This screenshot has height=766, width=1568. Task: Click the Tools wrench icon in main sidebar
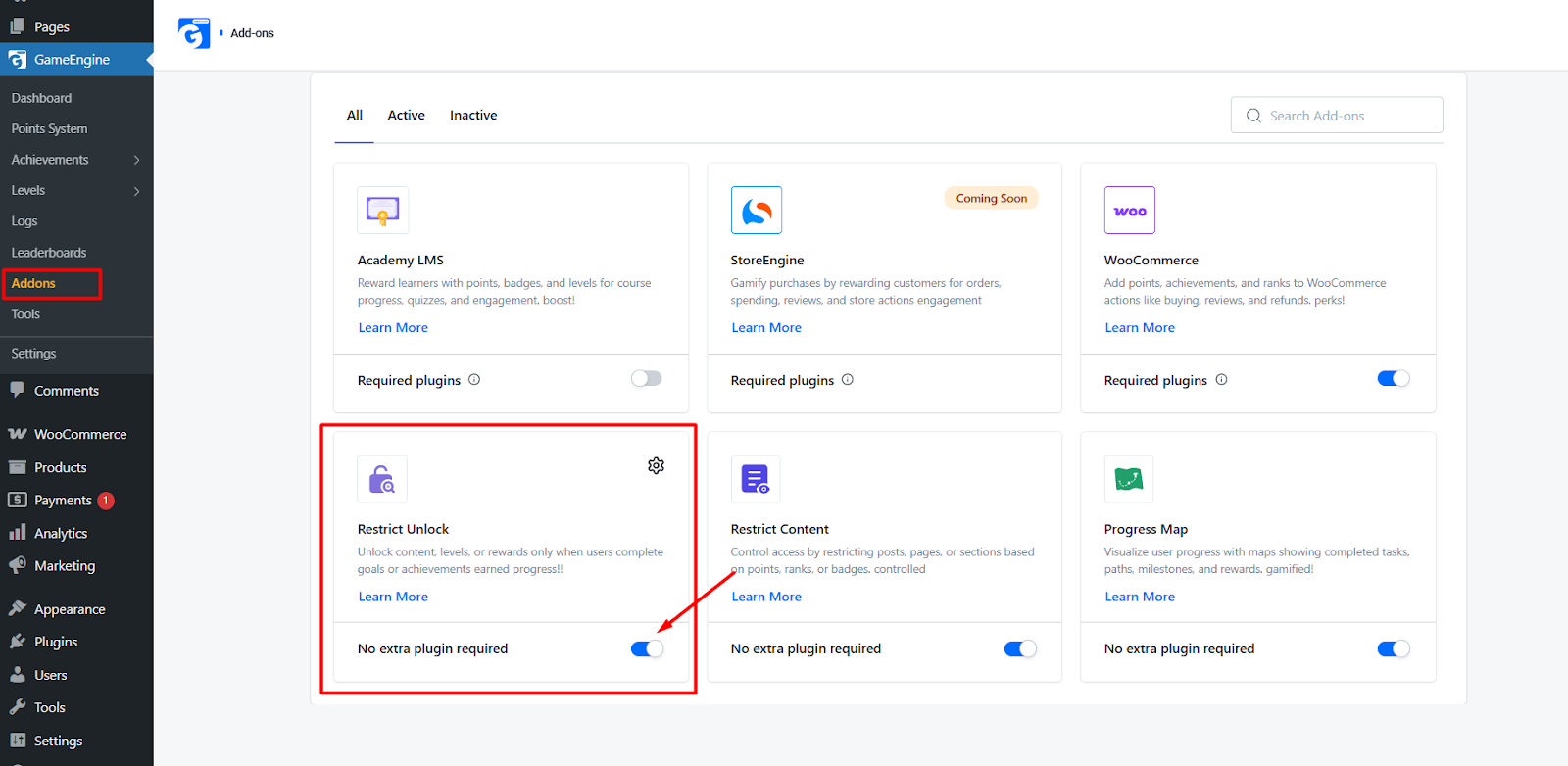coord(18,707)
